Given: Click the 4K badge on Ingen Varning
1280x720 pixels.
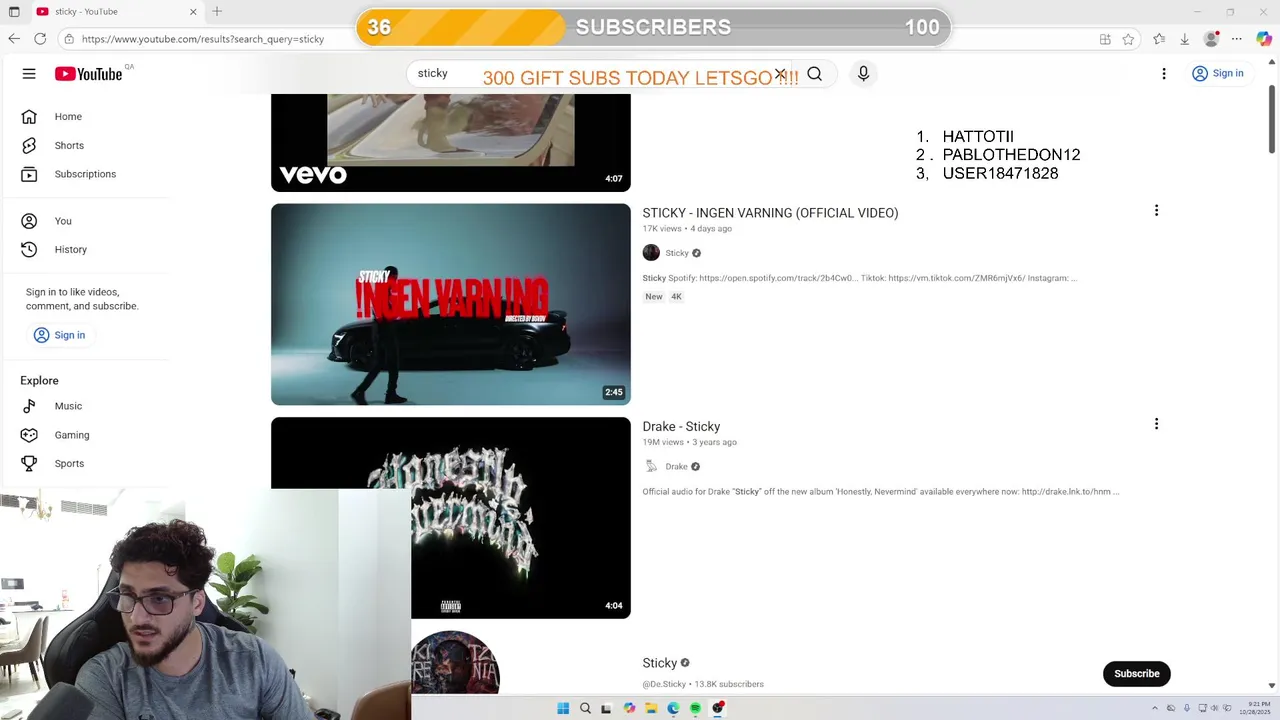Looking at the screenshot, I should click(676, 297).
